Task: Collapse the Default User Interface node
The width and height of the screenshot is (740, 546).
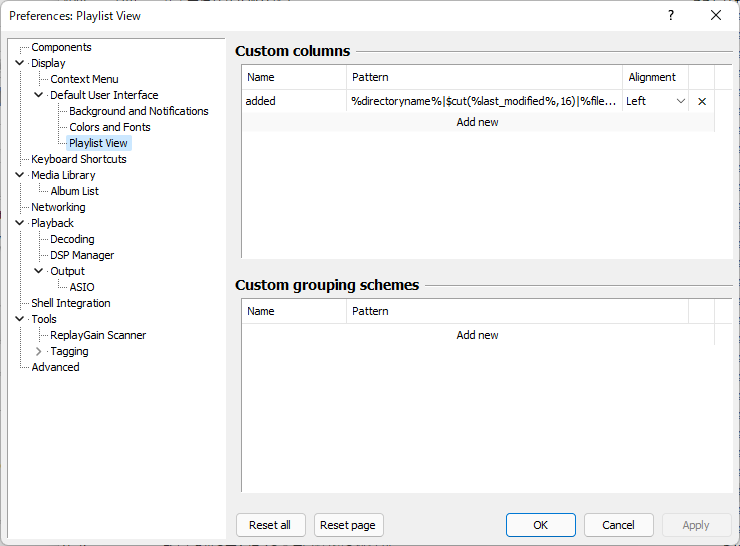Action: [39, 95]
